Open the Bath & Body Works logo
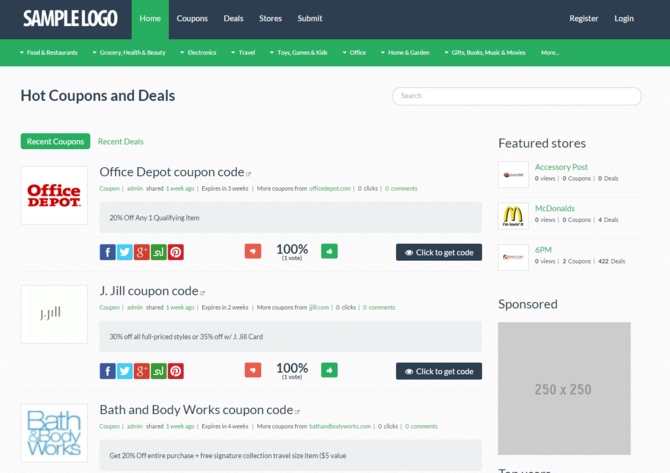The image size is (670, 473). (x=54, y=433)
